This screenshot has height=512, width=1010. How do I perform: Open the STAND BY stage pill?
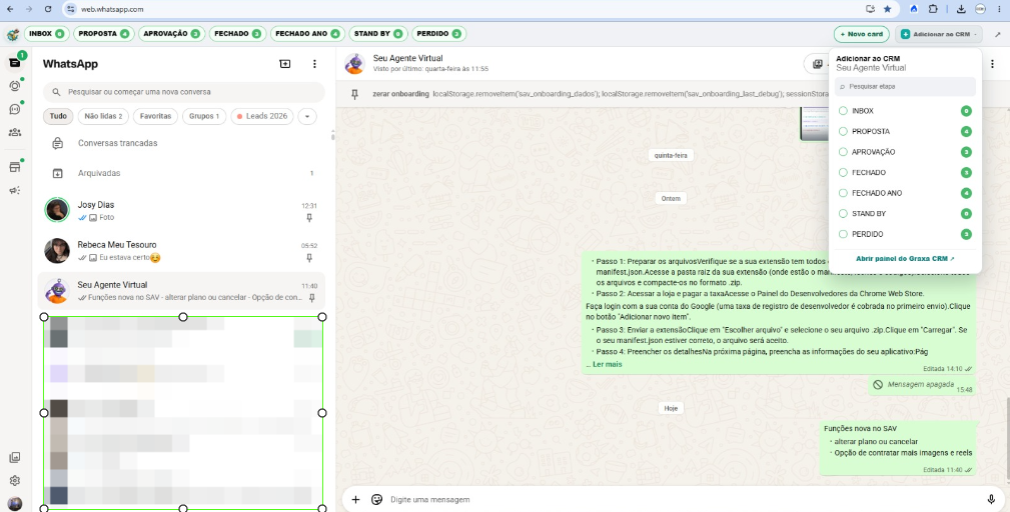tap(378, 33)
